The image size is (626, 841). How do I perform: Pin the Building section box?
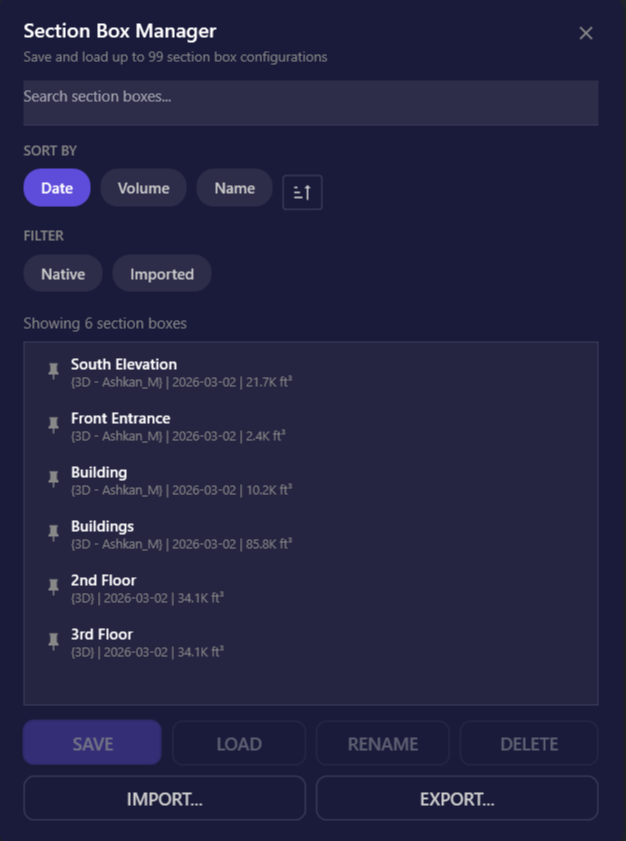point(52,478)
